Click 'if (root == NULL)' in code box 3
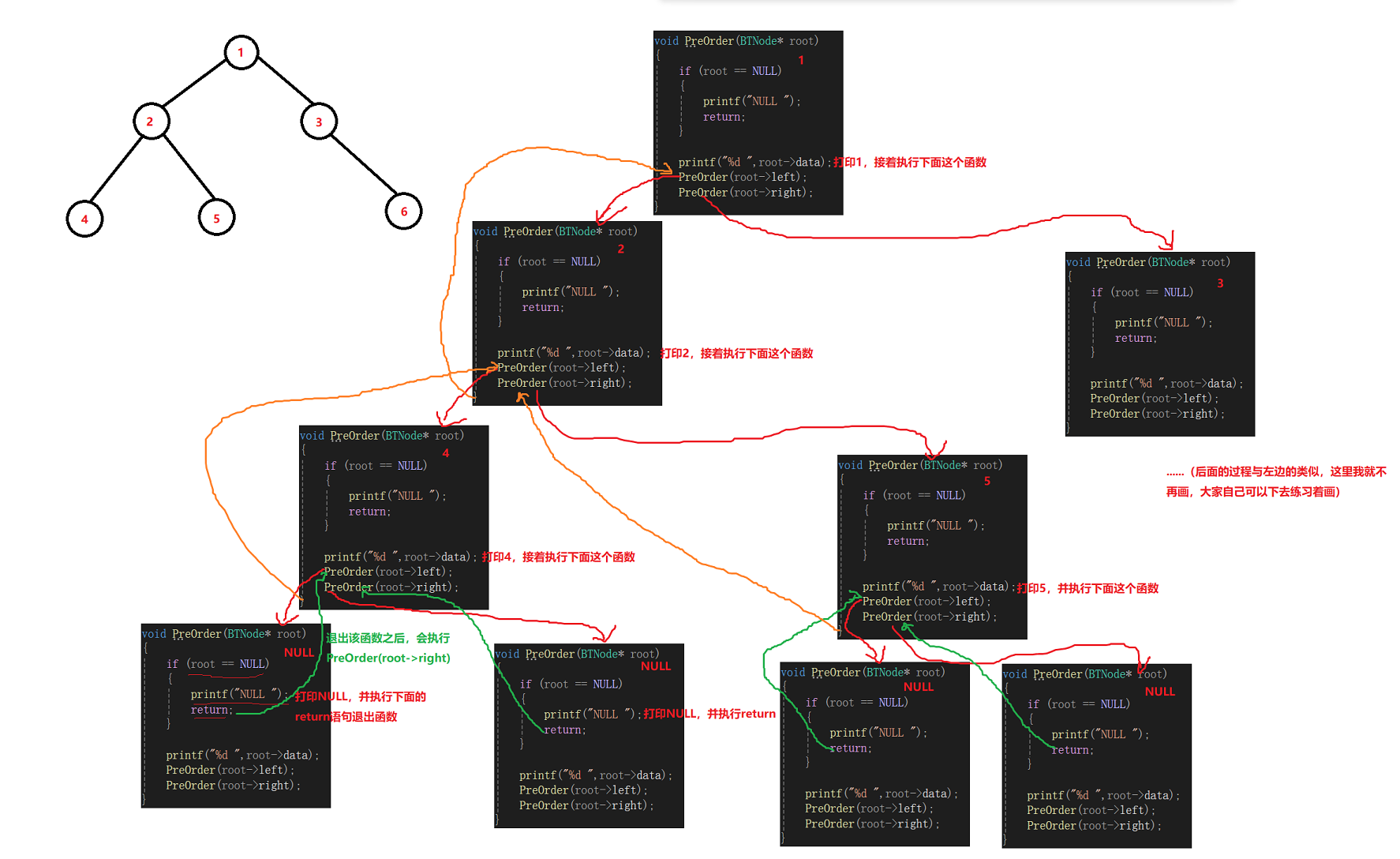This screenshot has height=859, width=1400. click(1142, 292)
